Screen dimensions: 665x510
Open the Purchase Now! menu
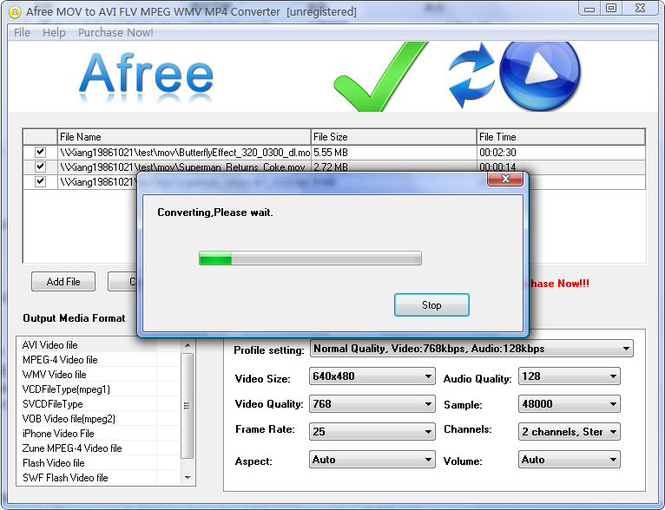point(115,33)
